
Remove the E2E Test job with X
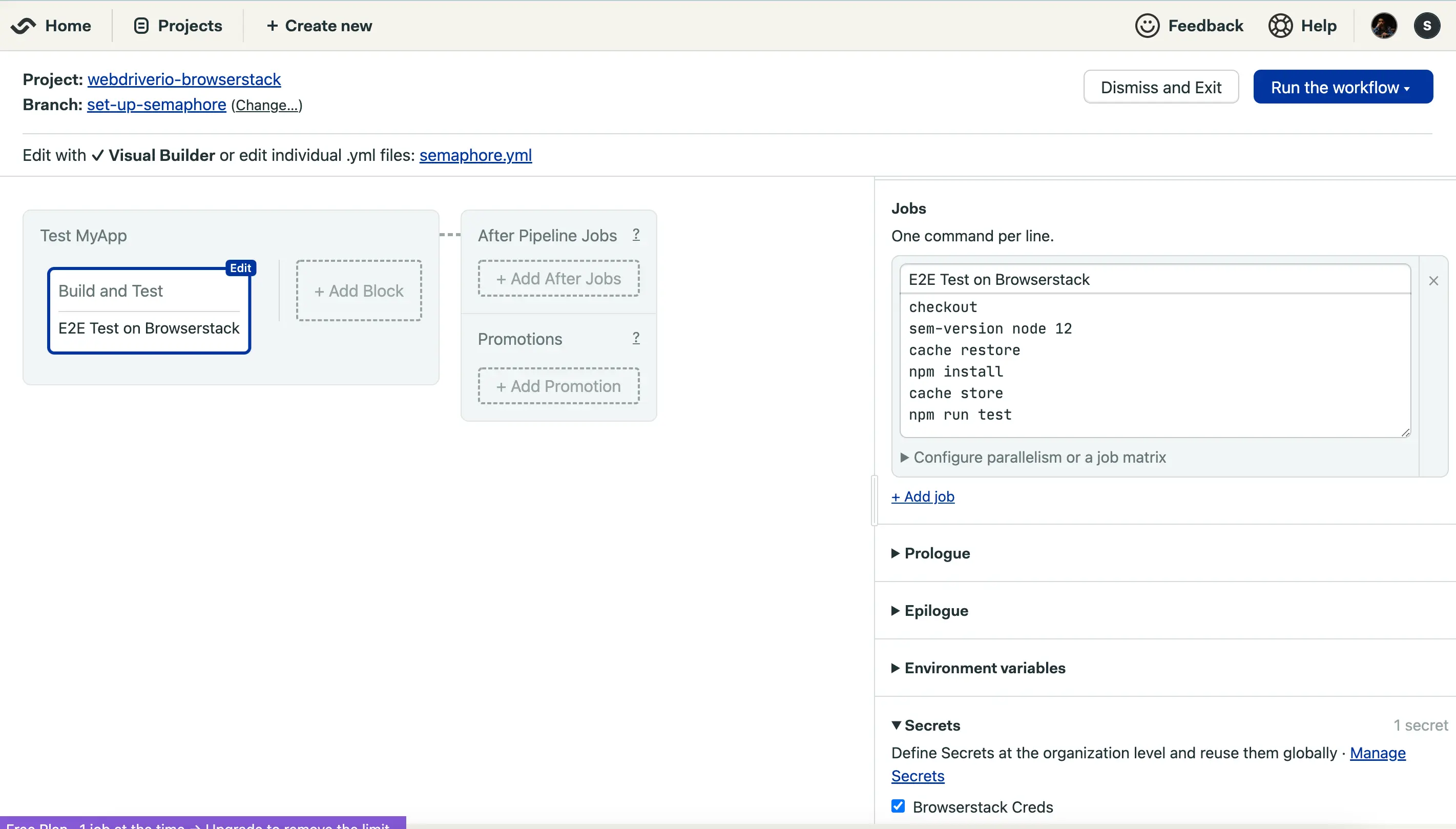1433,281
